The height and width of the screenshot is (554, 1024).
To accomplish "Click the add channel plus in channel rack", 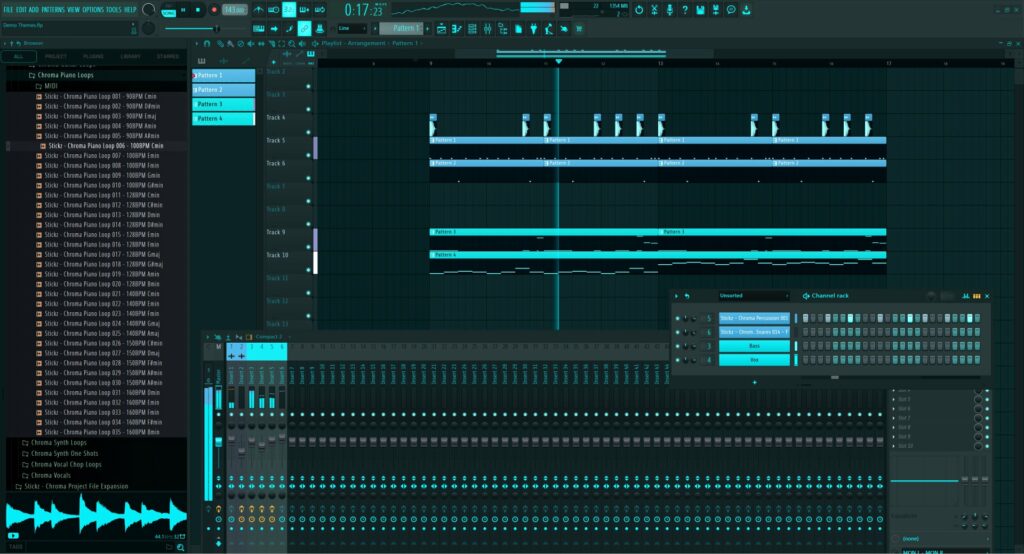I will pyautogui.click(x=754, y=382).
